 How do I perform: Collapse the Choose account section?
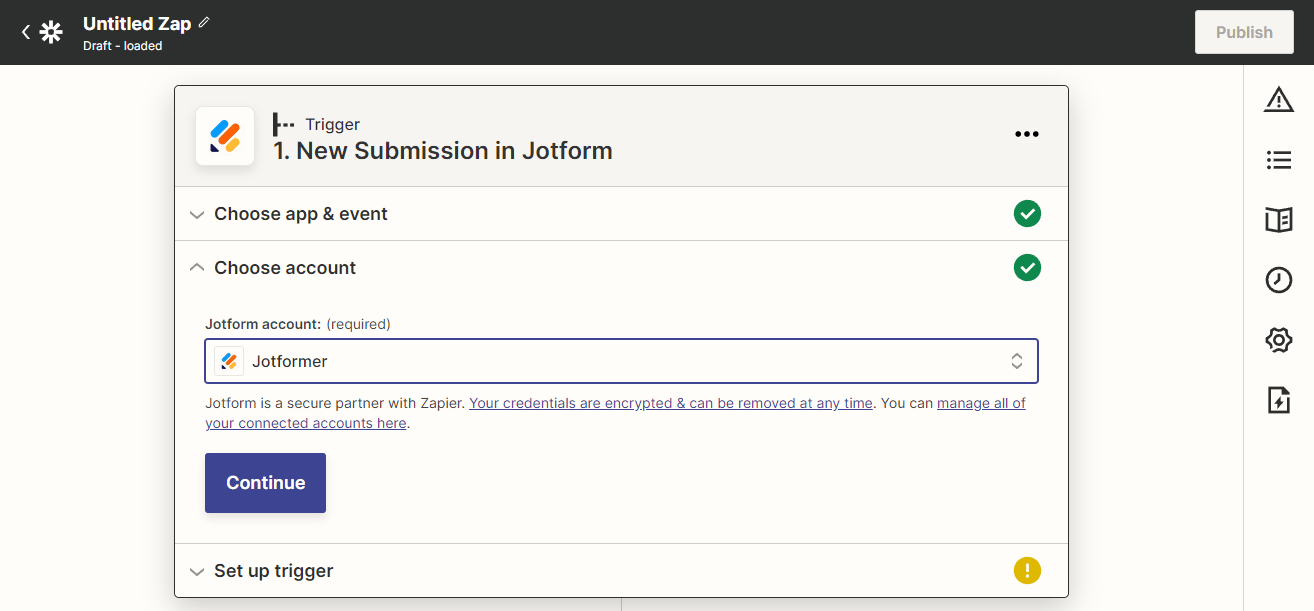pyautogui.click(x=285, y=268)
